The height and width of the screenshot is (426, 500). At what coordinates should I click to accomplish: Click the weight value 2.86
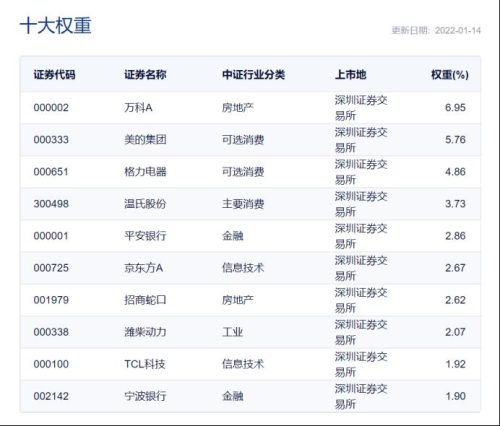455,236
